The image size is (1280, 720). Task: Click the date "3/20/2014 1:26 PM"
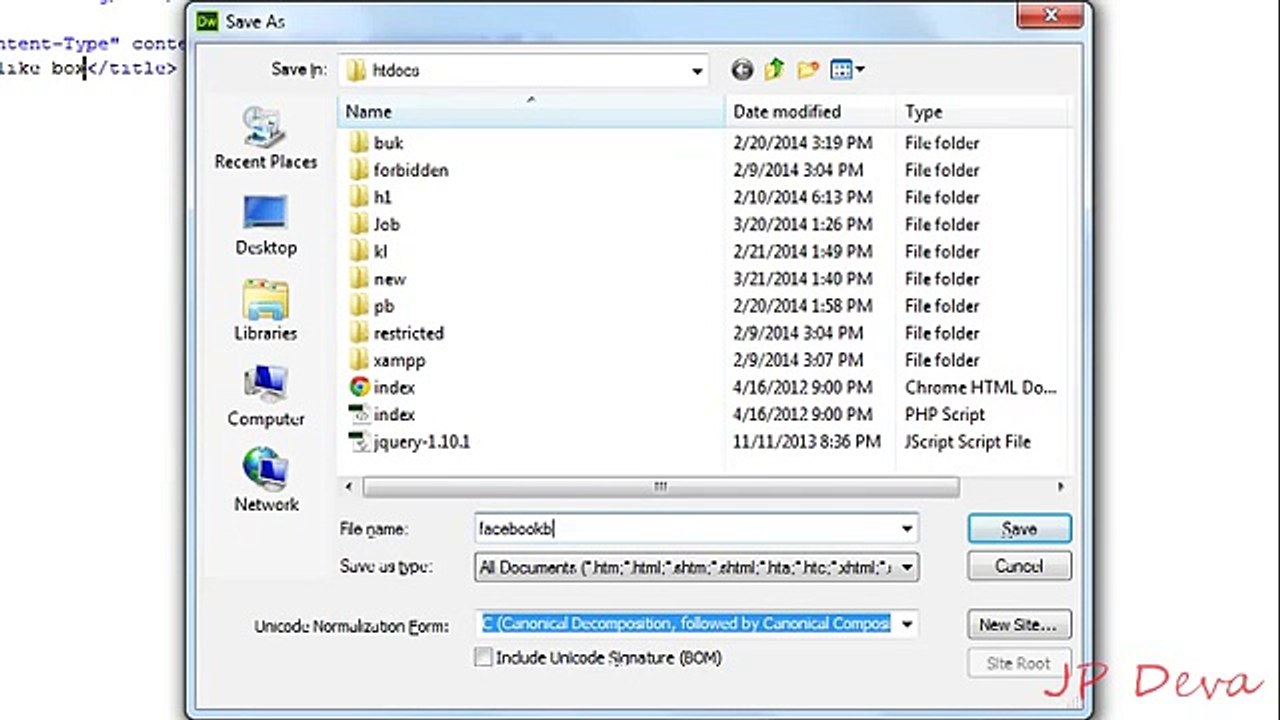[802, 224]
